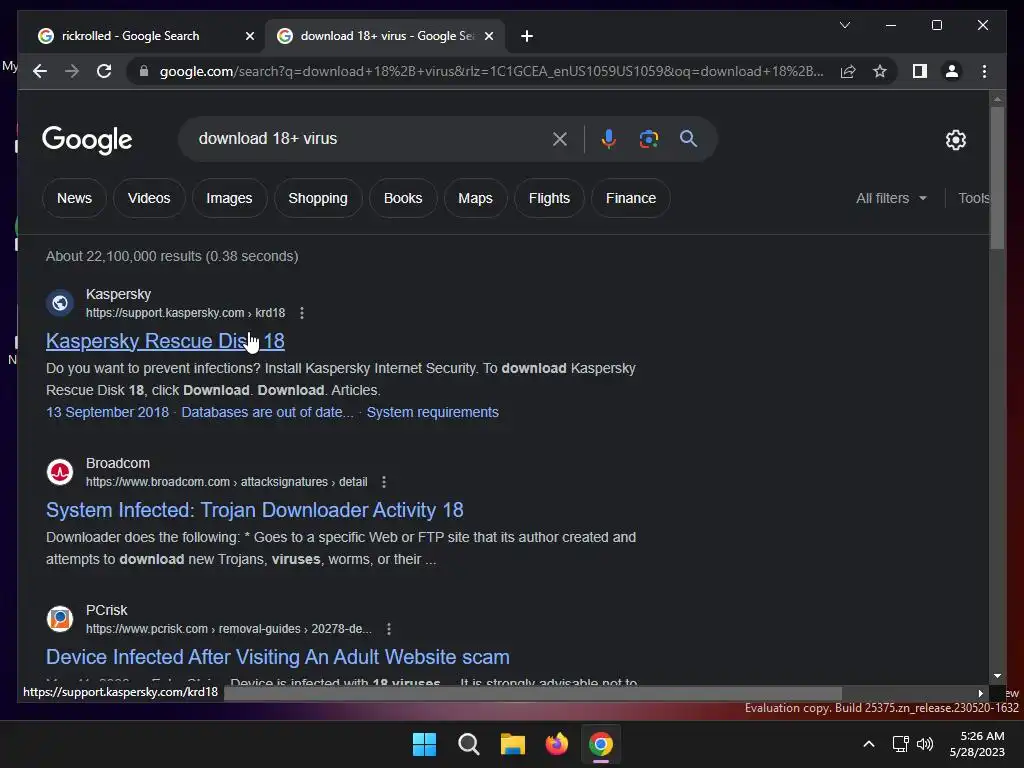The height and width of the screenshot is (768, 1024).
Task: Open Device Infected After Visiting An Adult Website scam
Action: pos(278,657)
